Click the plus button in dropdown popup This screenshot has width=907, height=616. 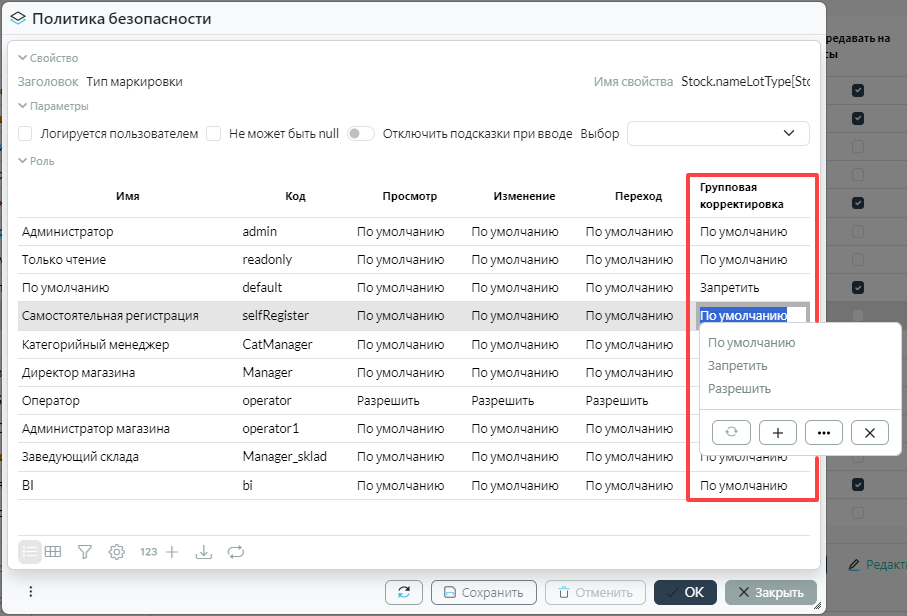778,432
